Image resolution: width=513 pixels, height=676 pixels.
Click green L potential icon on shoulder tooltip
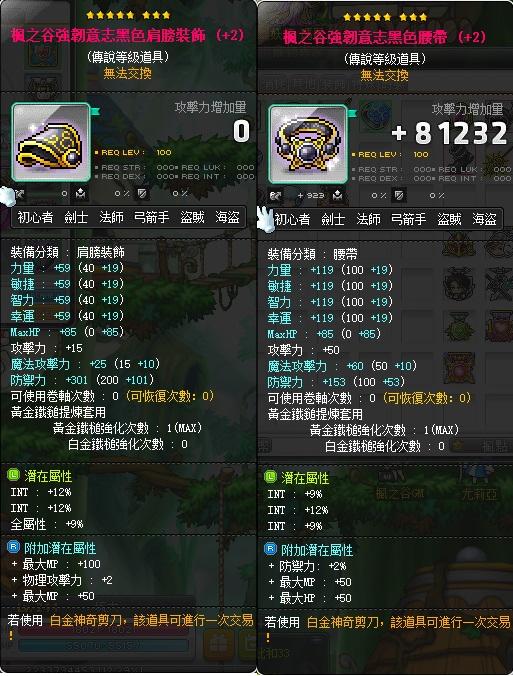pos(14,476)
